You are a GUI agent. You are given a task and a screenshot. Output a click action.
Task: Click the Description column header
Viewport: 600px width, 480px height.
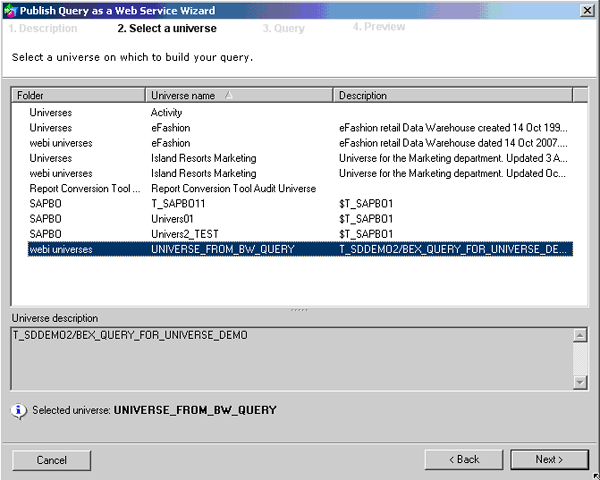[453, 96]
